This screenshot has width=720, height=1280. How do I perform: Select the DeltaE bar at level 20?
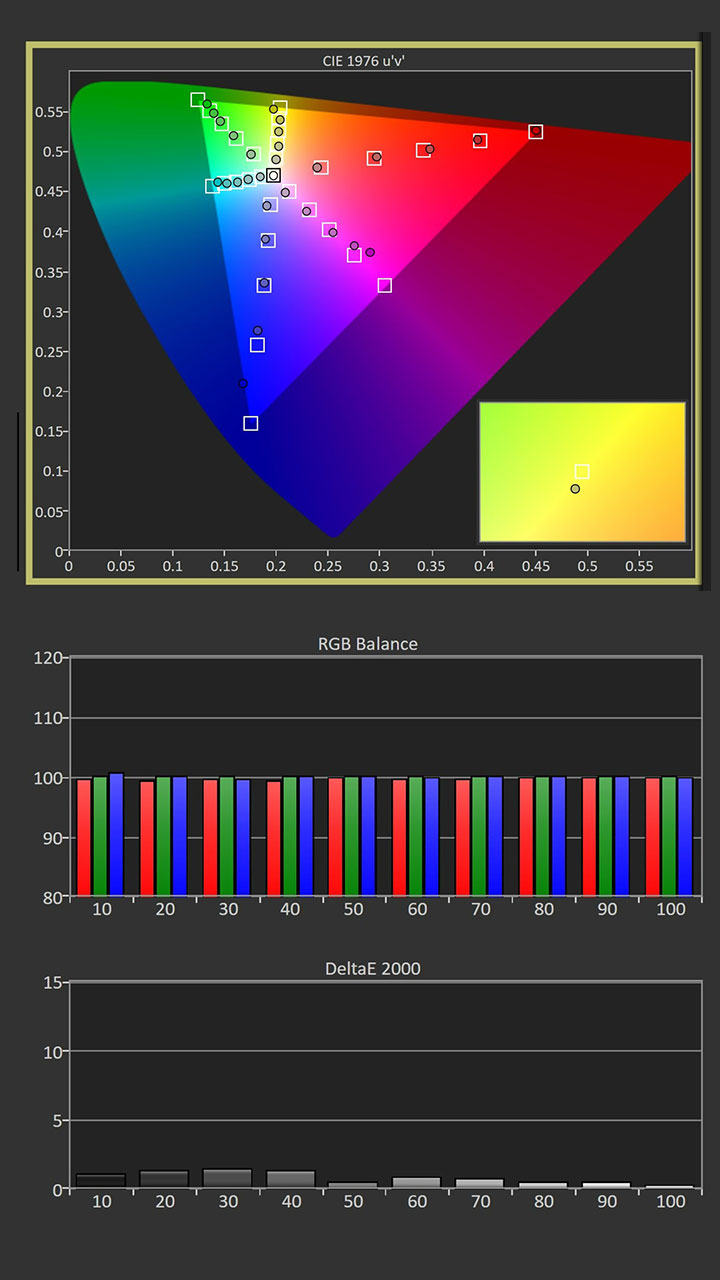pyautogui.click(x=164, y=1179)
